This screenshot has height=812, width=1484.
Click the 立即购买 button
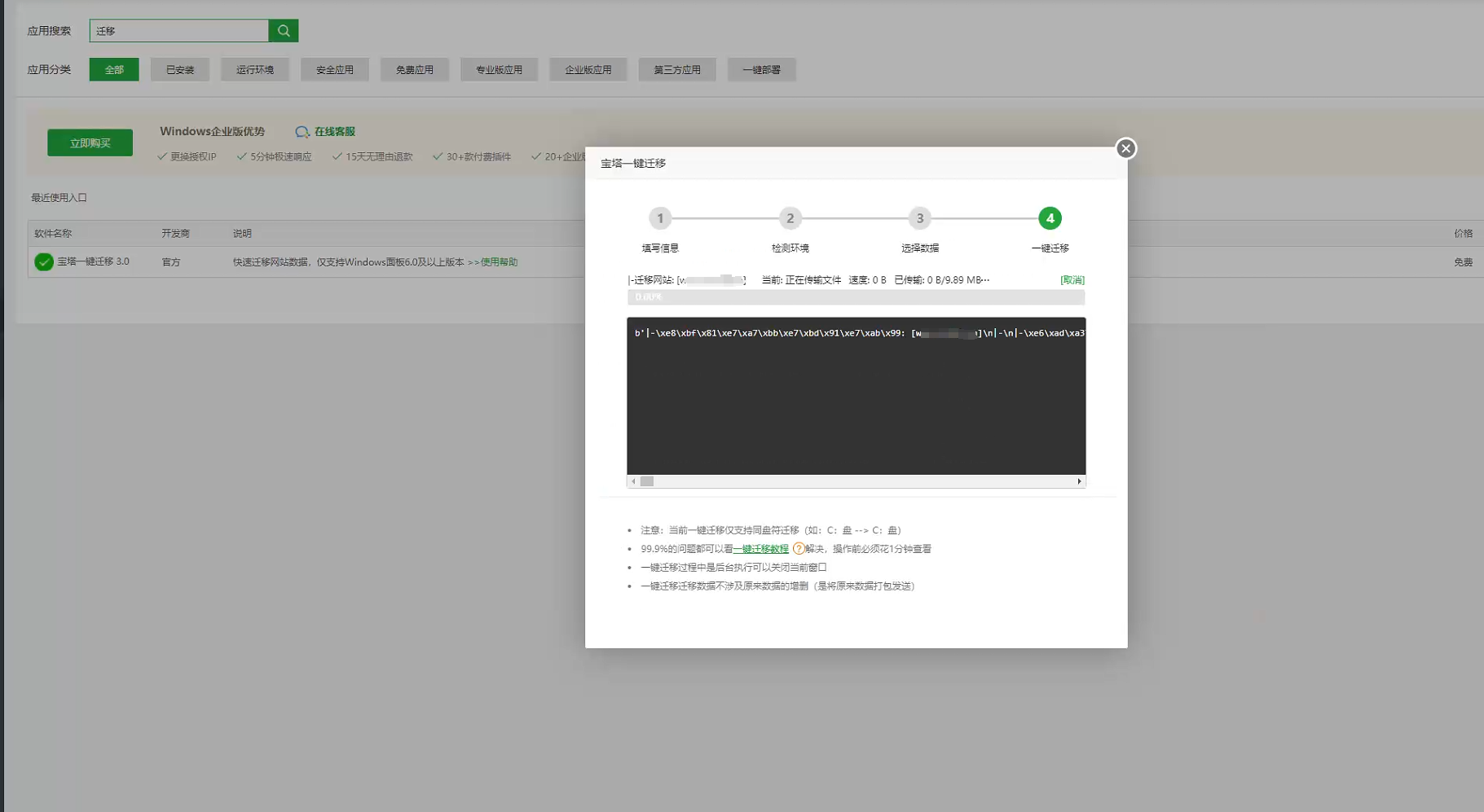coord(90,143)
